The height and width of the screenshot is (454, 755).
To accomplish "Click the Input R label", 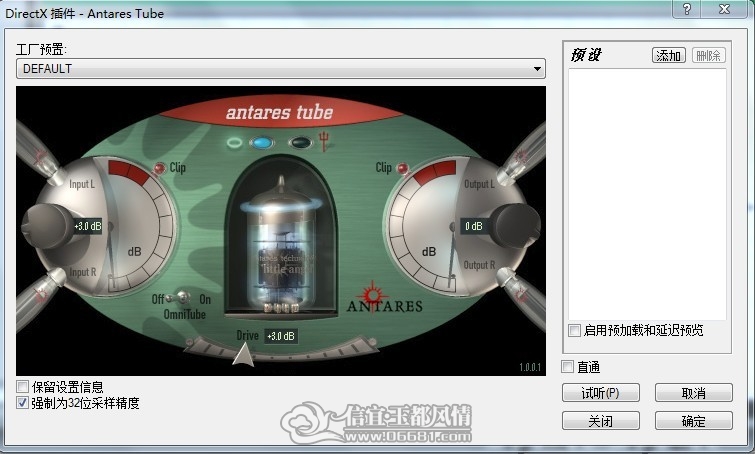I will [x=83, y=272].
